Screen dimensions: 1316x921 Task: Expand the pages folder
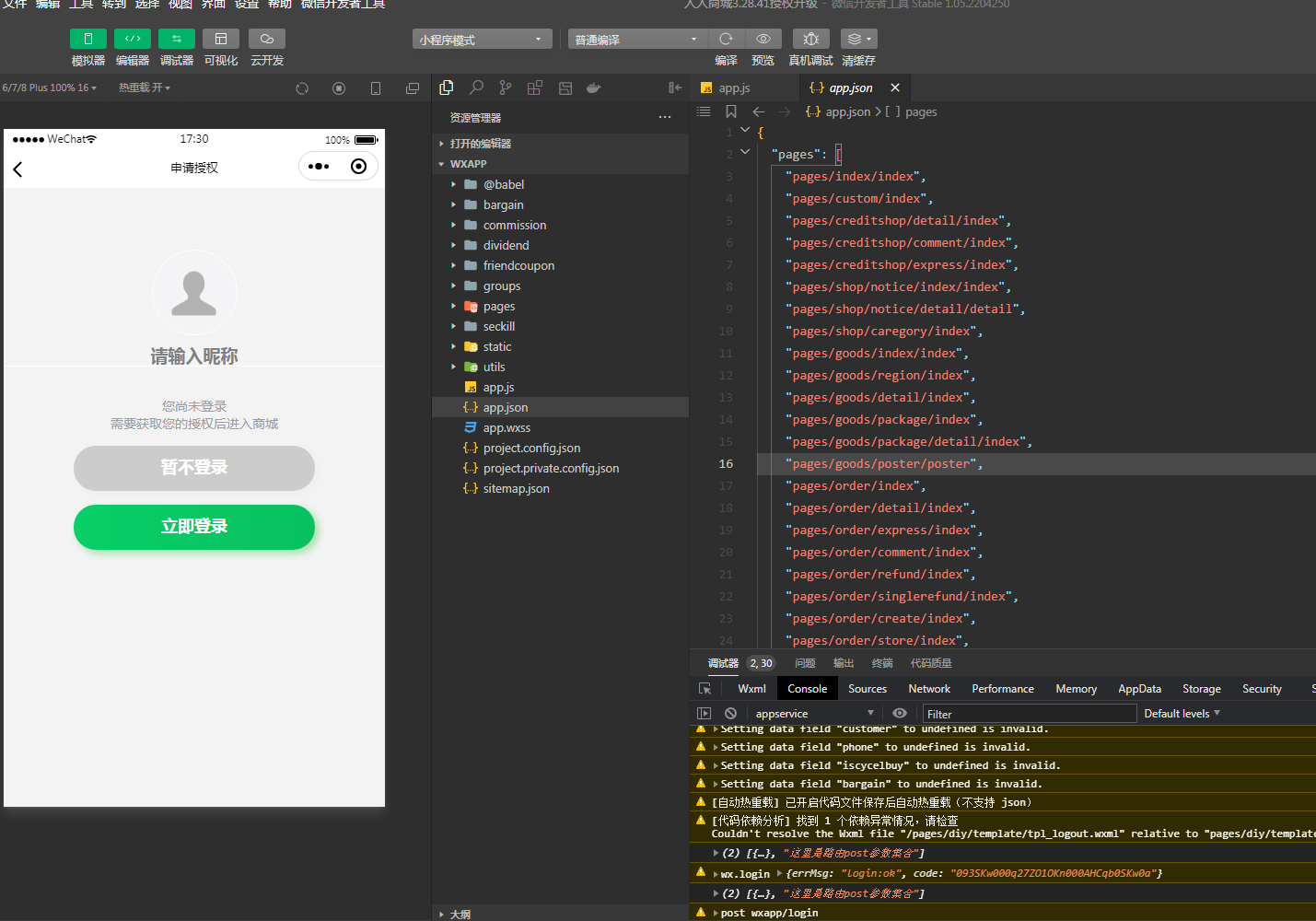(x=560, y=306)
